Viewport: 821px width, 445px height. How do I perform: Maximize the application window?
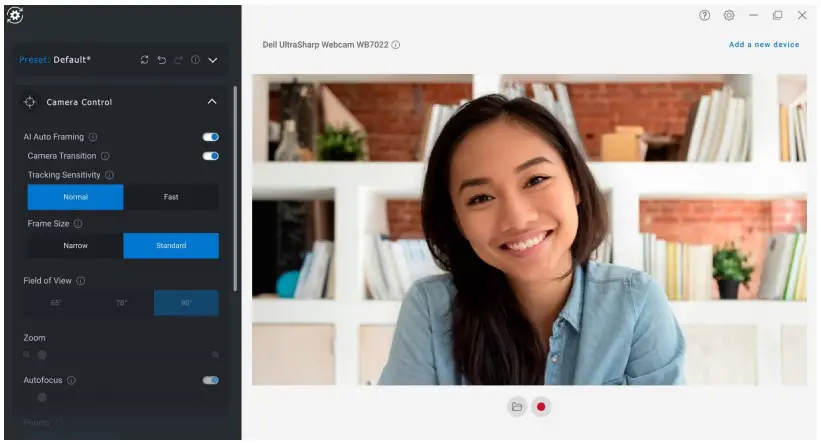[778, 15]
